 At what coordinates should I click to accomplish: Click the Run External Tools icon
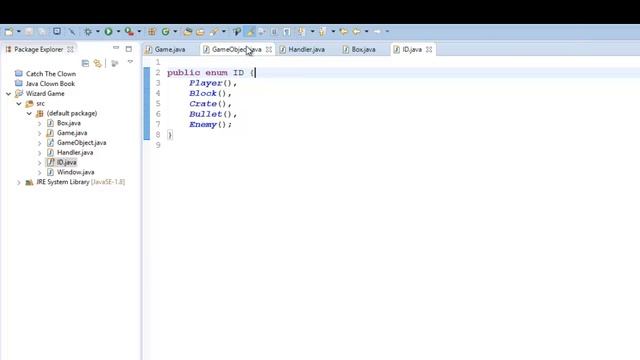[x=129, y=31]
